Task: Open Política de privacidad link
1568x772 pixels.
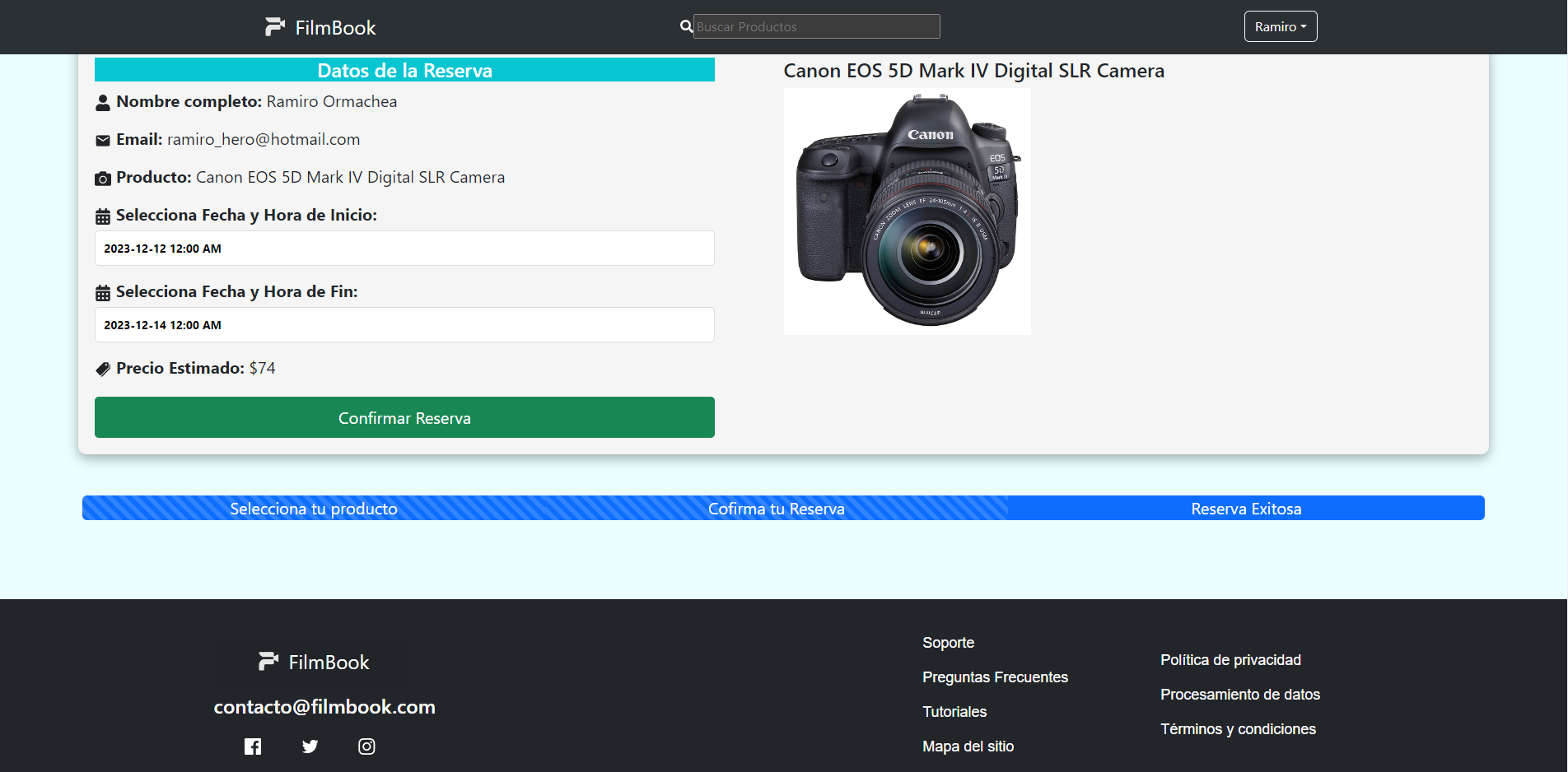Action: 1230,660
